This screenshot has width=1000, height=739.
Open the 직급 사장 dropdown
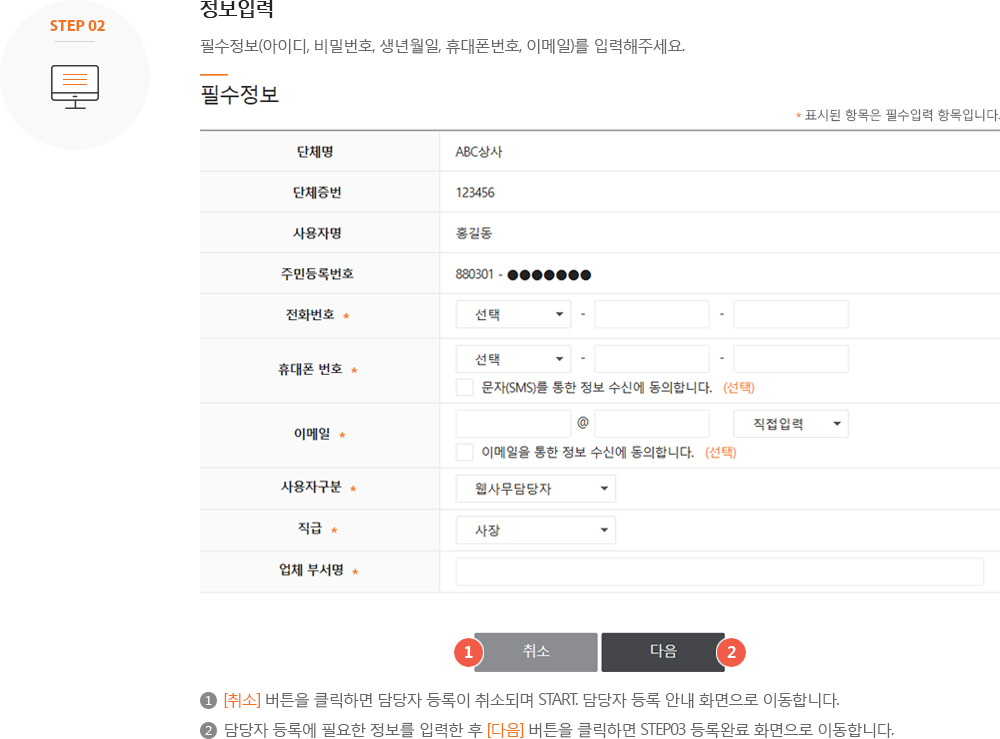point(535,529)
